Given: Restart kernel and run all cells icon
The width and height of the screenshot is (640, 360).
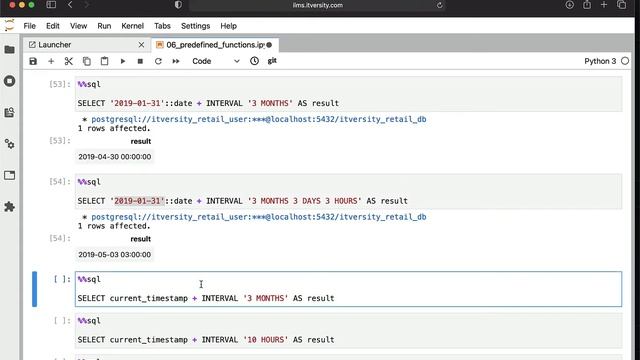Looking at the screenshot, I should tap(176, 61).
